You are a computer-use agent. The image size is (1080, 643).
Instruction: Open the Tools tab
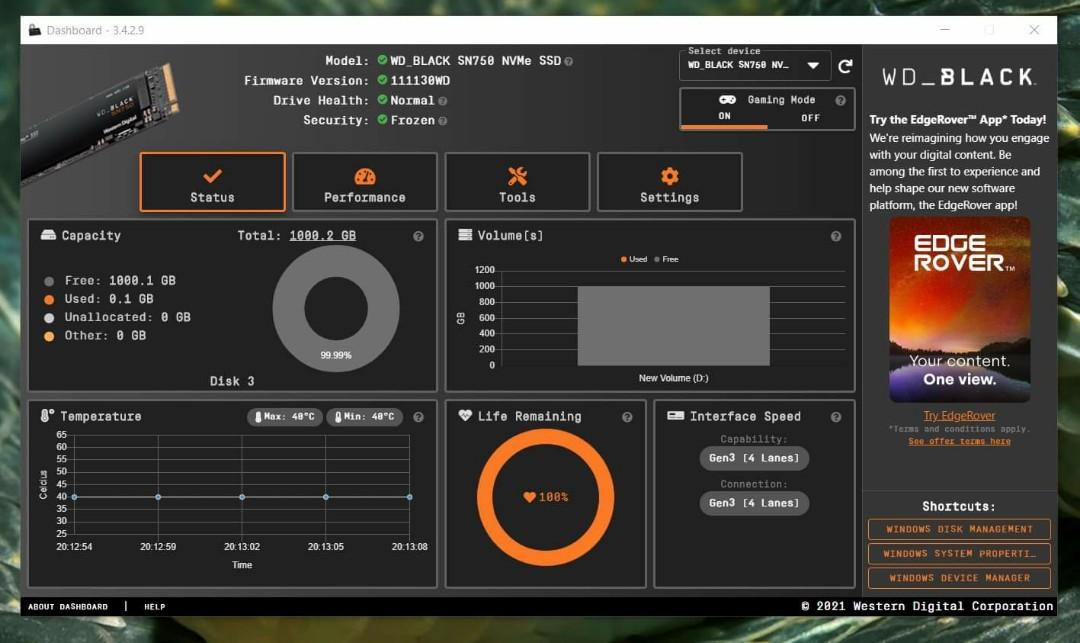[x=517, y=182]
